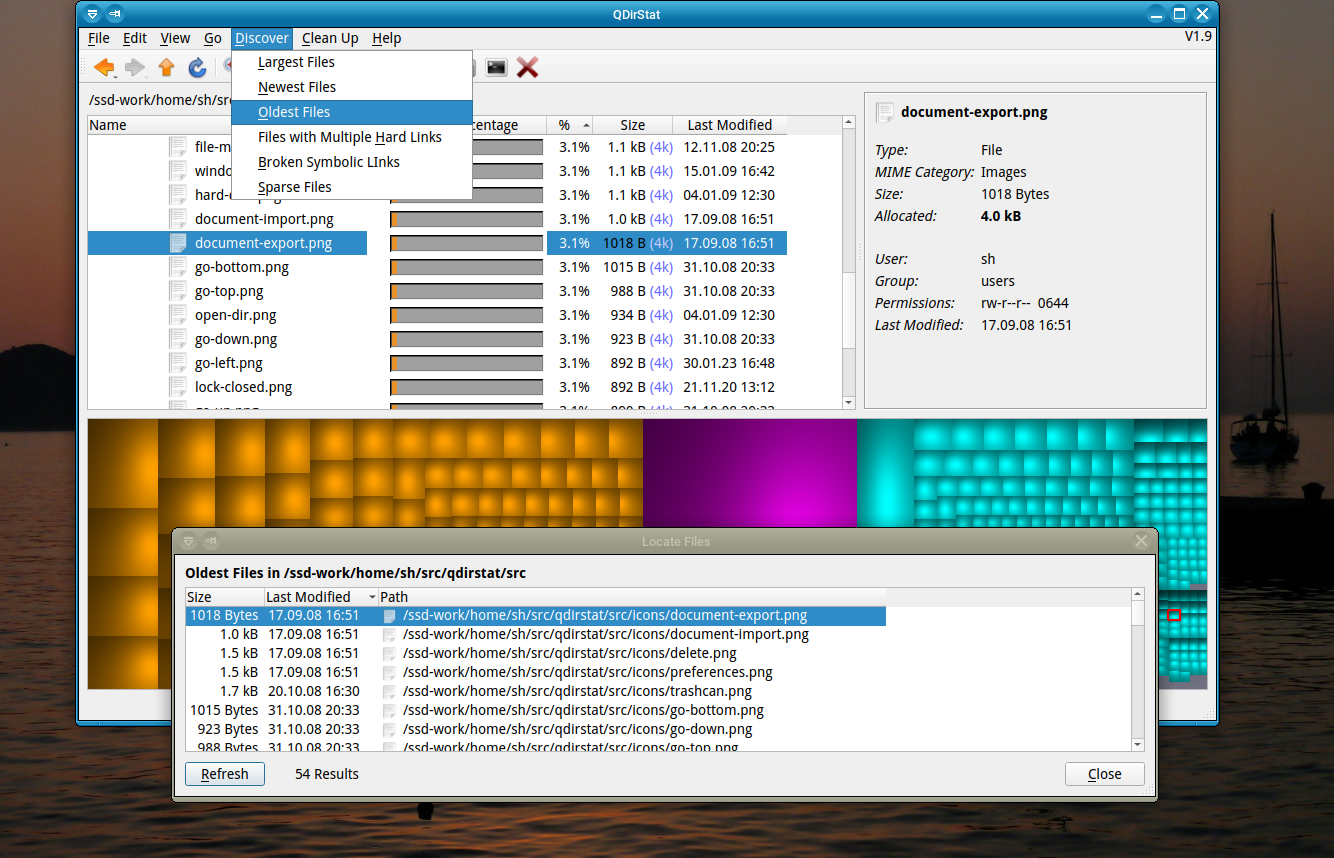Go up one directory level with orange up arrow
The image size is (1334, 858).
pyautogui.click(x=166, y=67)
